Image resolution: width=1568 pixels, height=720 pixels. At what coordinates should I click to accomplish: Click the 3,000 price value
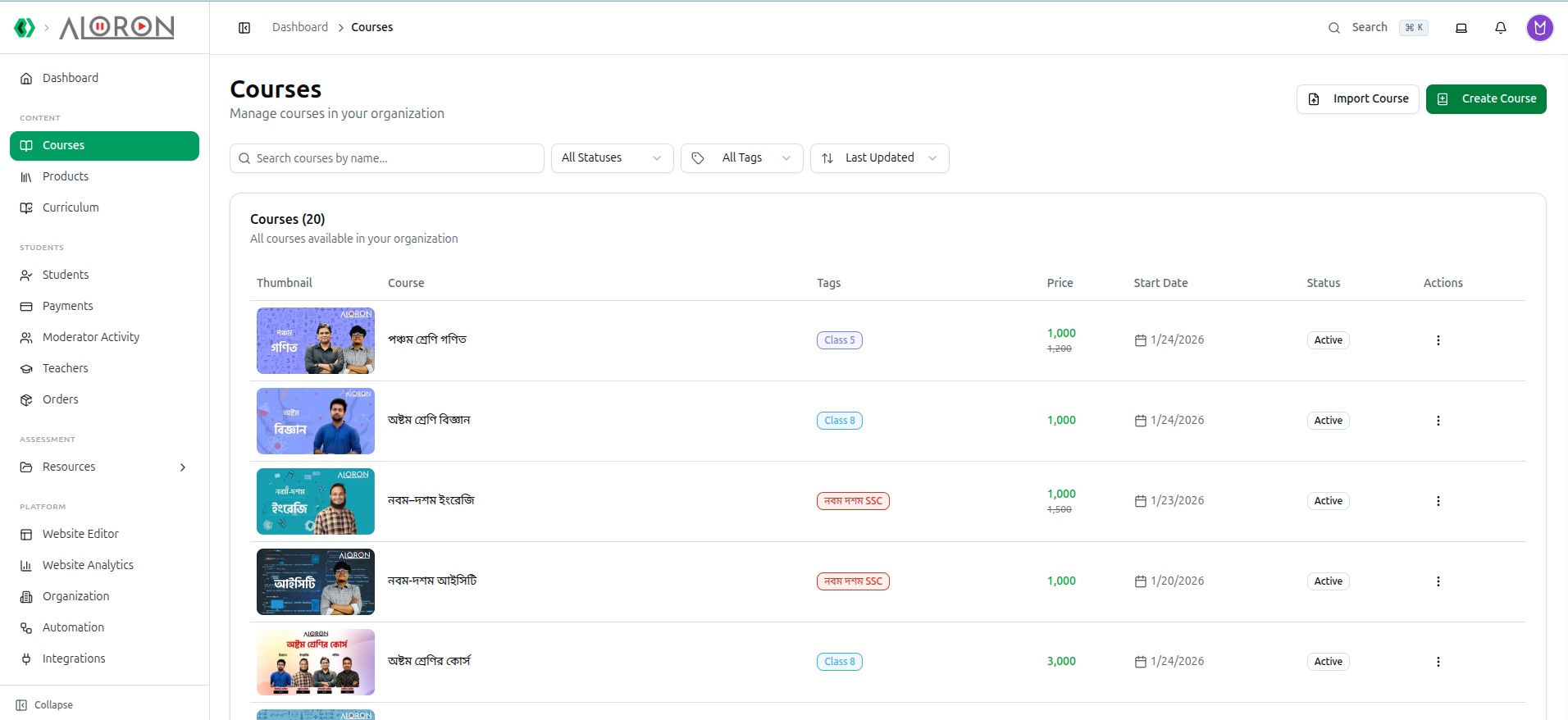pyautogui.click(x=1061, y=662)
